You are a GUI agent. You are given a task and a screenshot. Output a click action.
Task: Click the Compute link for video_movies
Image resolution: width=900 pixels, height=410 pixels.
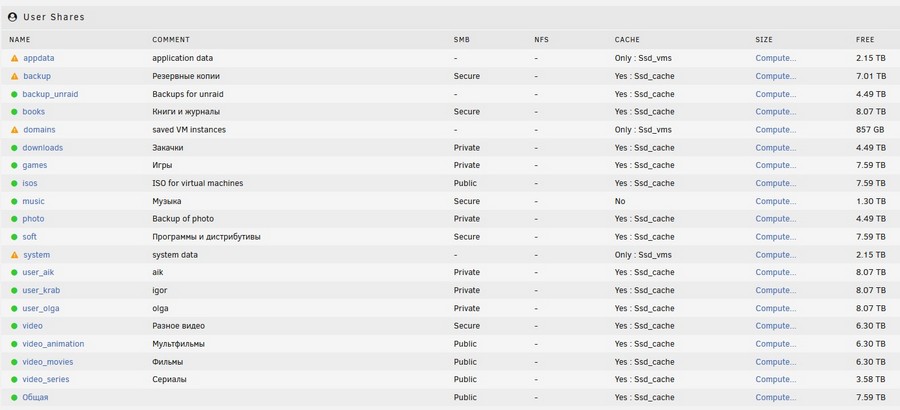775,362
